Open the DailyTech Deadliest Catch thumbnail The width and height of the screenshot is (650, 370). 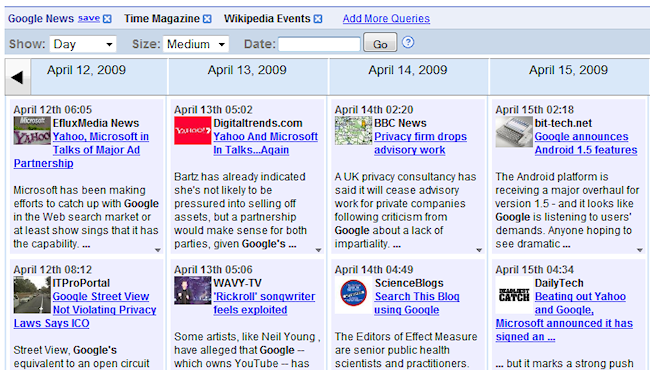(514, 295)
